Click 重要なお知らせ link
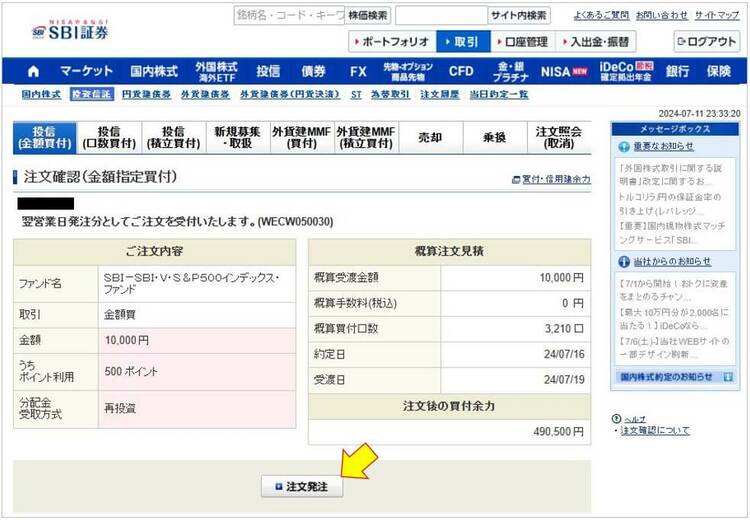This screenshot has width=750, height=520. pos(663,146)
